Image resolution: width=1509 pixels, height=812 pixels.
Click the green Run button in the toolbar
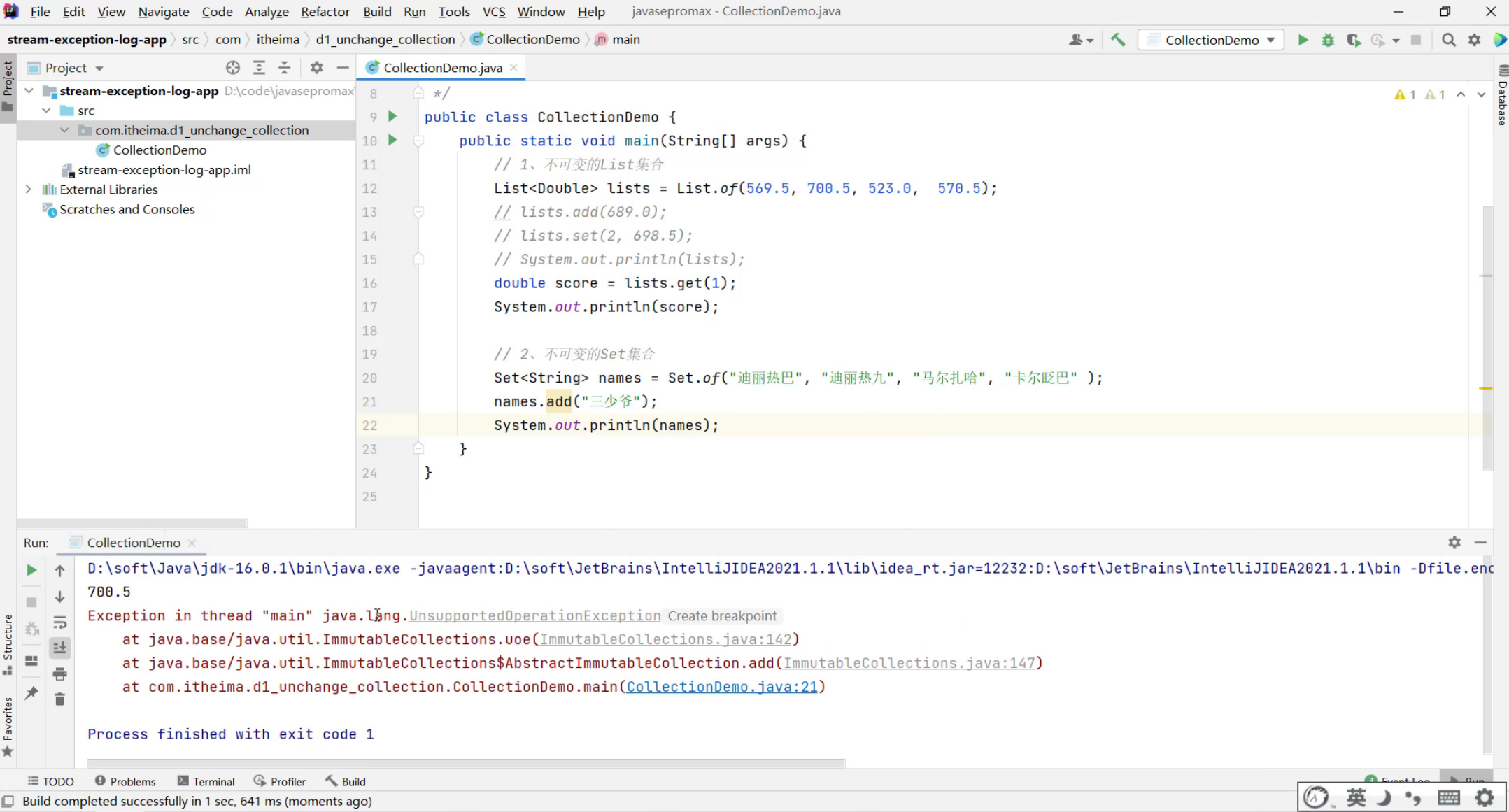click(x=1303, y=40)
